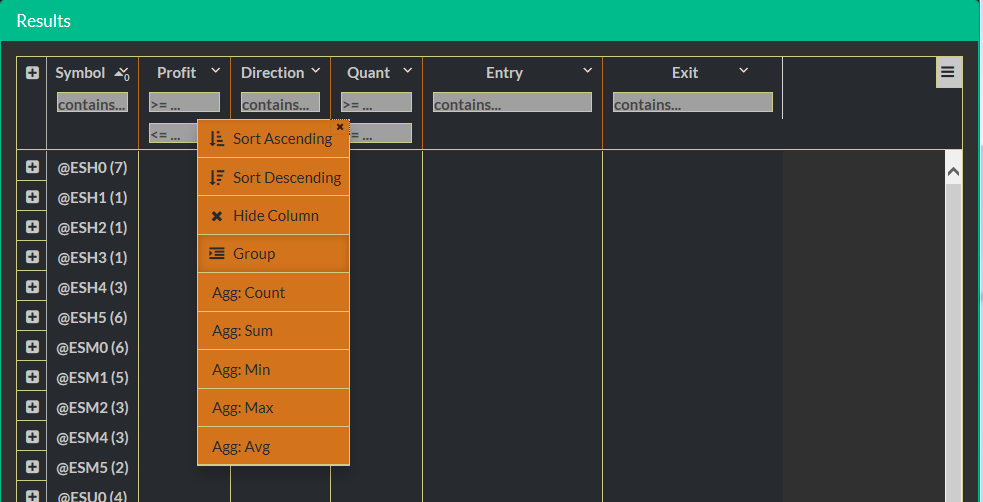Click the Symbol column sort indicator icon
This screenshot has height=502, width=983.
point(122,73)
